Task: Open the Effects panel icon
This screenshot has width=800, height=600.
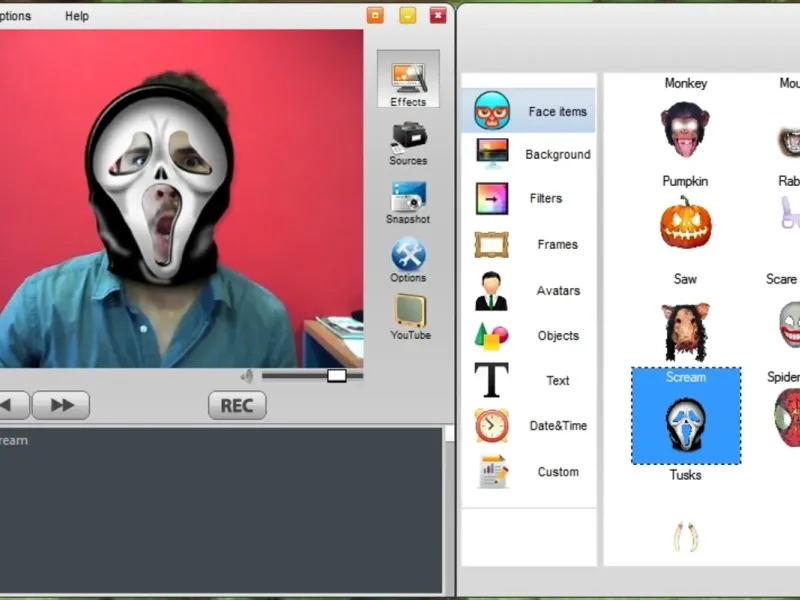Action: [x=408, y=79]
